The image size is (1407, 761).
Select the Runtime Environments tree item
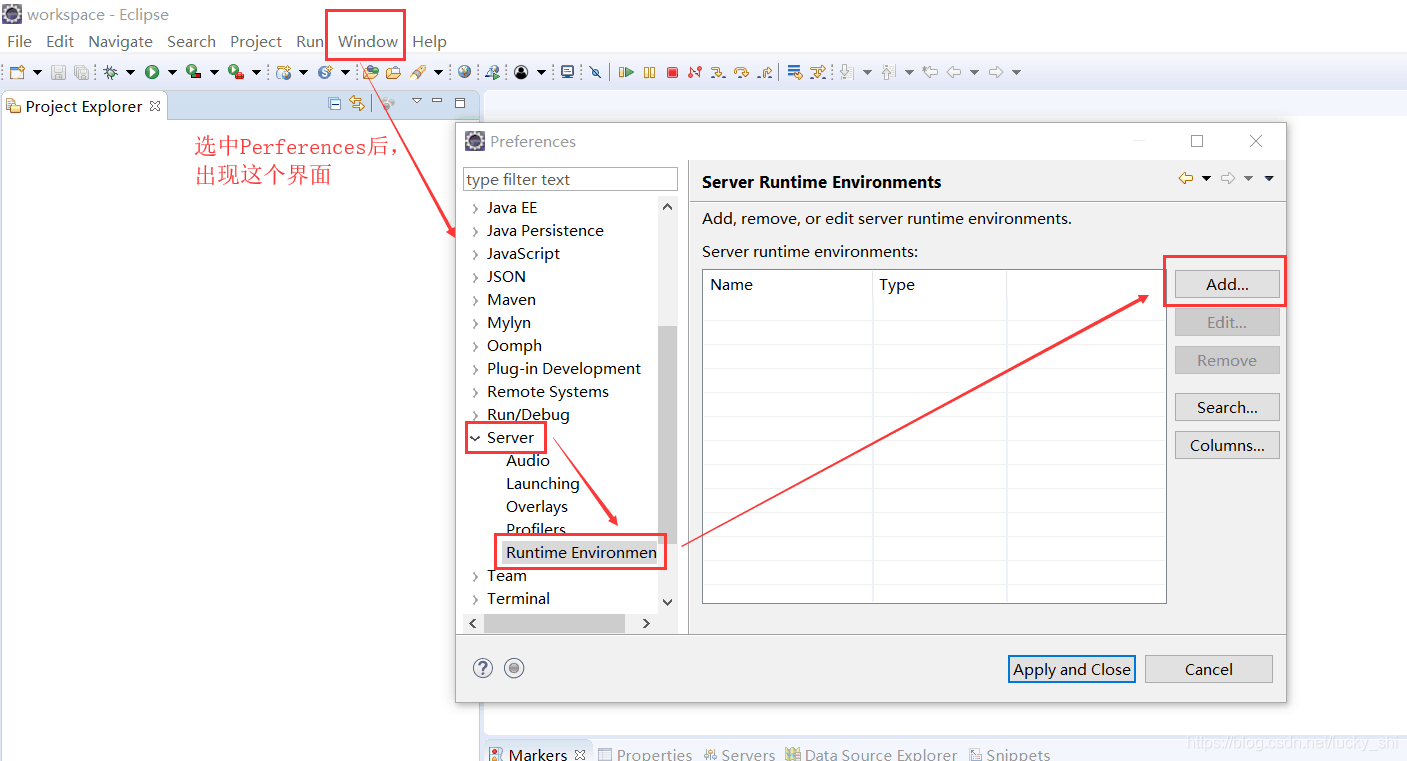[581, 552]
